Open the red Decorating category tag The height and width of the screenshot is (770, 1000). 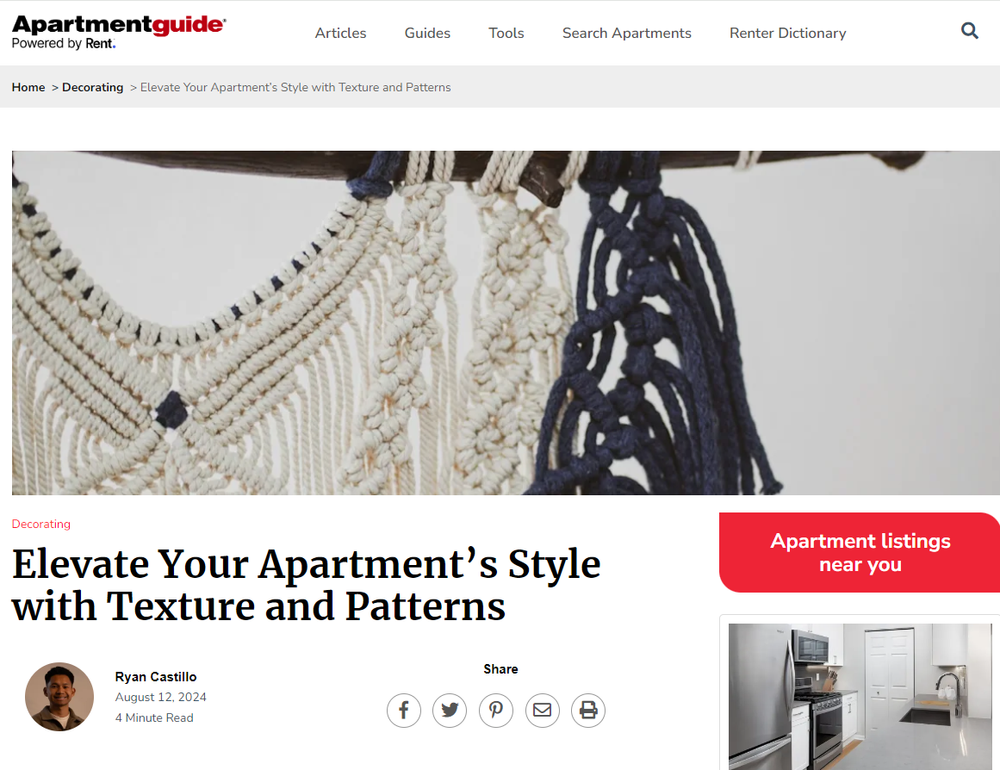(x=41, y=524)
